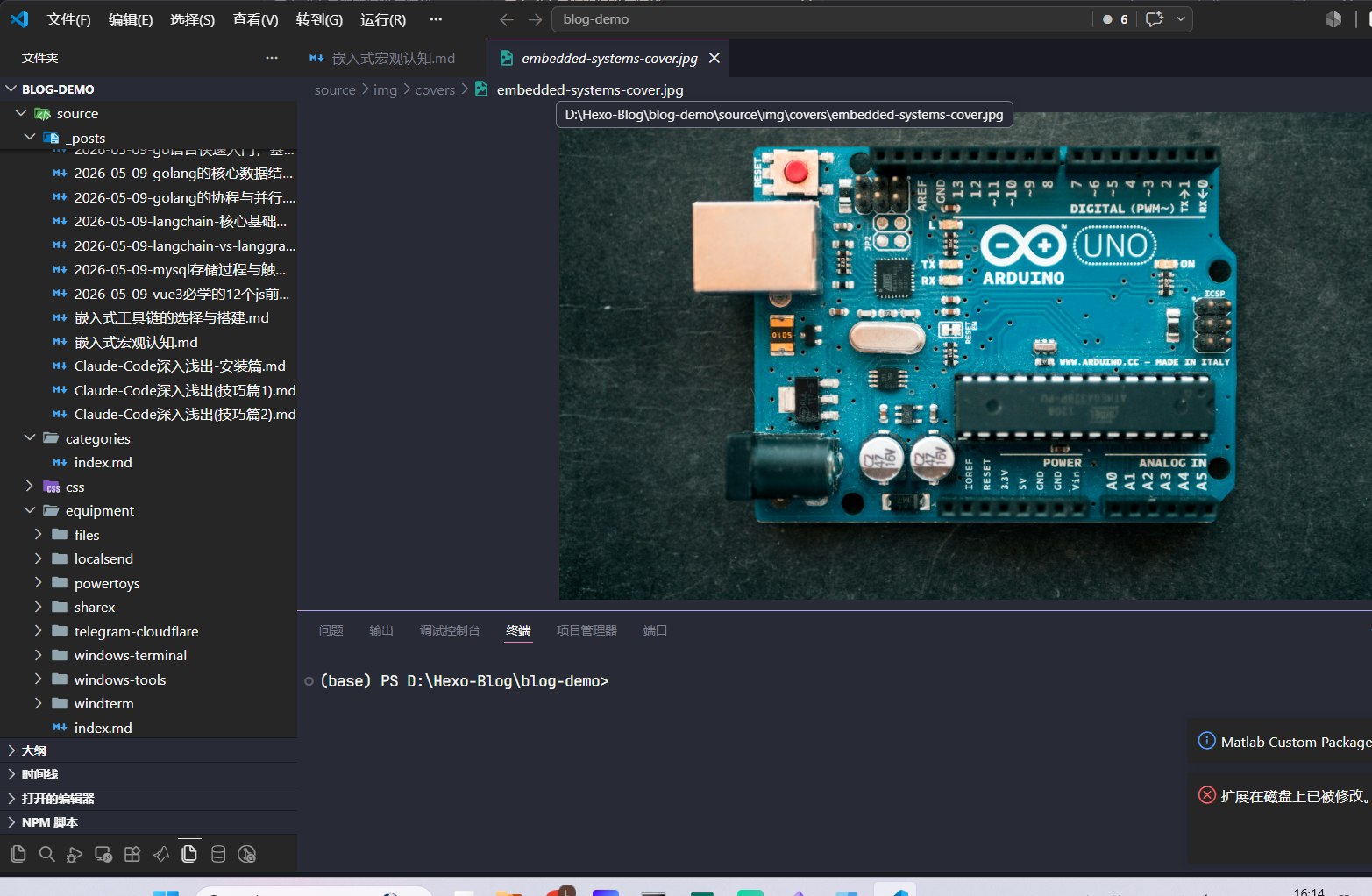Screen dimensions: 1372x896
Task: Expand the windows-tools folder
Action: coord(38,679)
